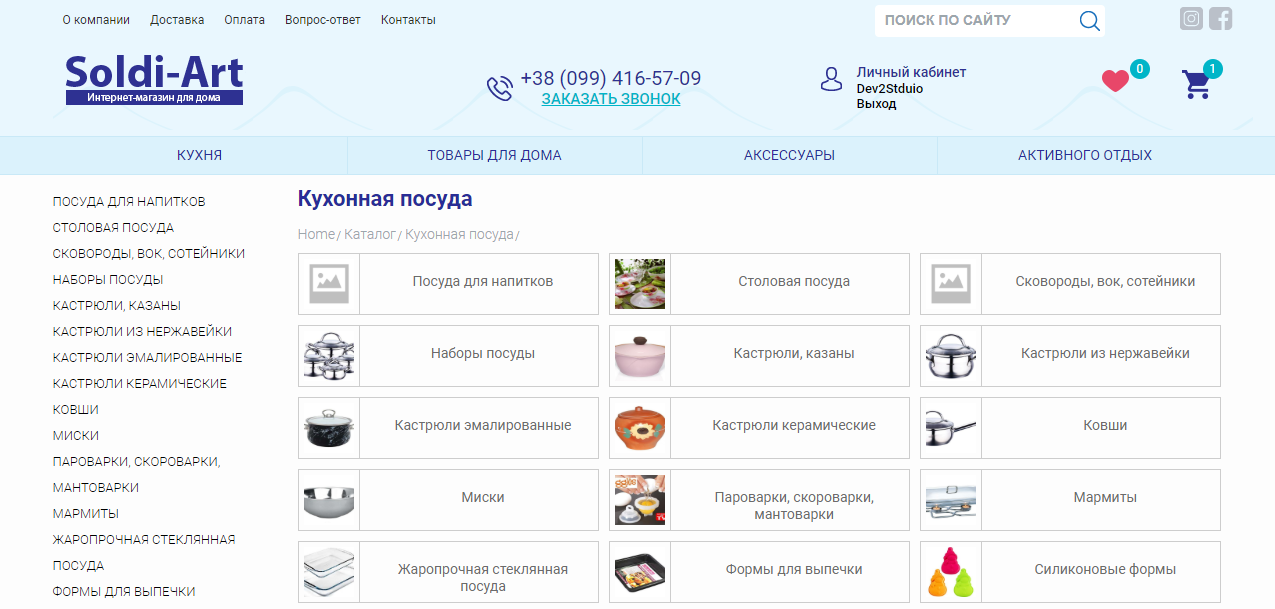1275x609 pixels.
Task: Click the phone number +38 (099) 416-57-09
Action: [x=611, y=78]
